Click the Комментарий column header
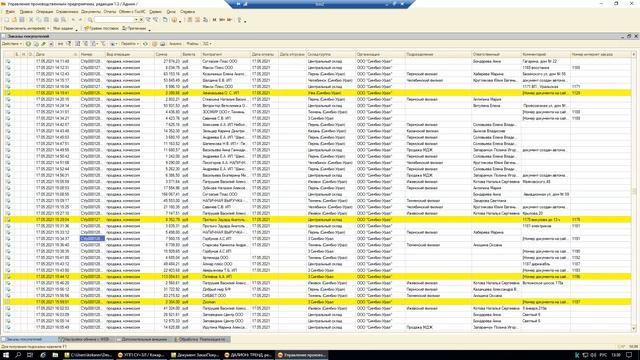640x360 pixels. (x=545, y=54)
